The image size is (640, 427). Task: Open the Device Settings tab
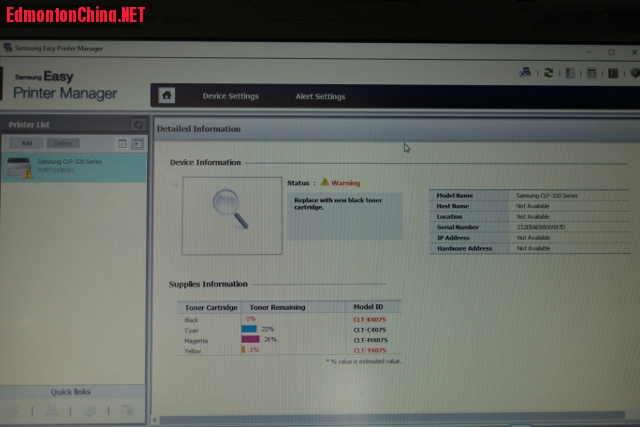point(230,97)
